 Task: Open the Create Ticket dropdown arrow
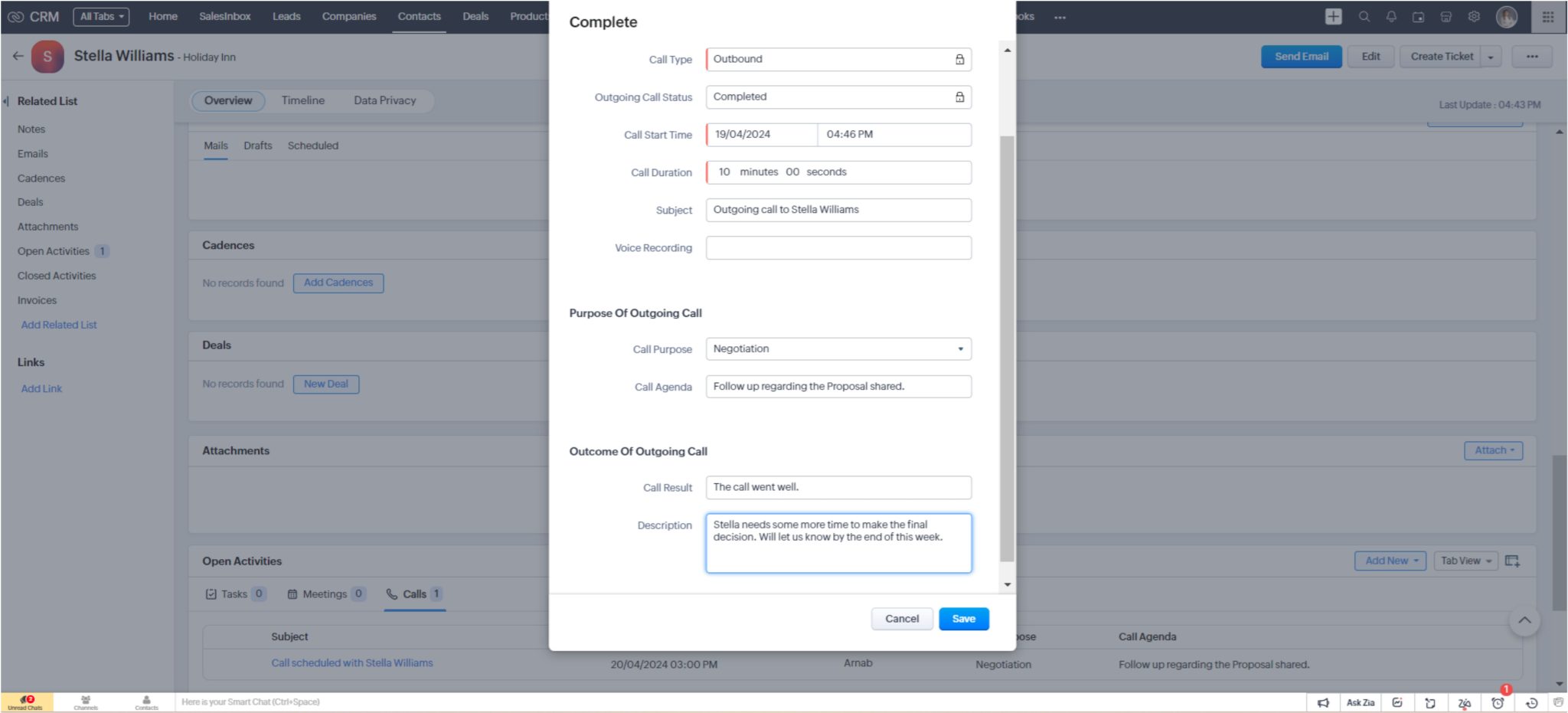click(1491, 56)
